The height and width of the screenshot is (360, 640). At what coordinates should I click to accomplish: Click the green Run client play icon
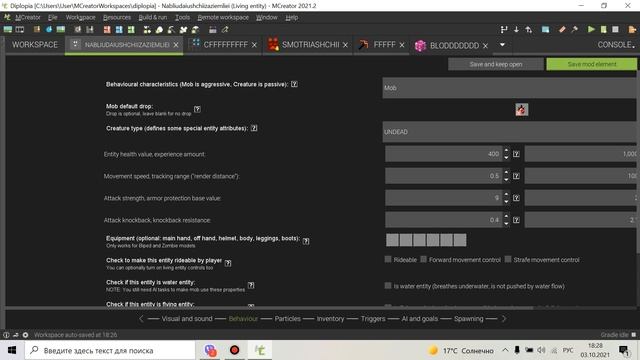point(591,29)
